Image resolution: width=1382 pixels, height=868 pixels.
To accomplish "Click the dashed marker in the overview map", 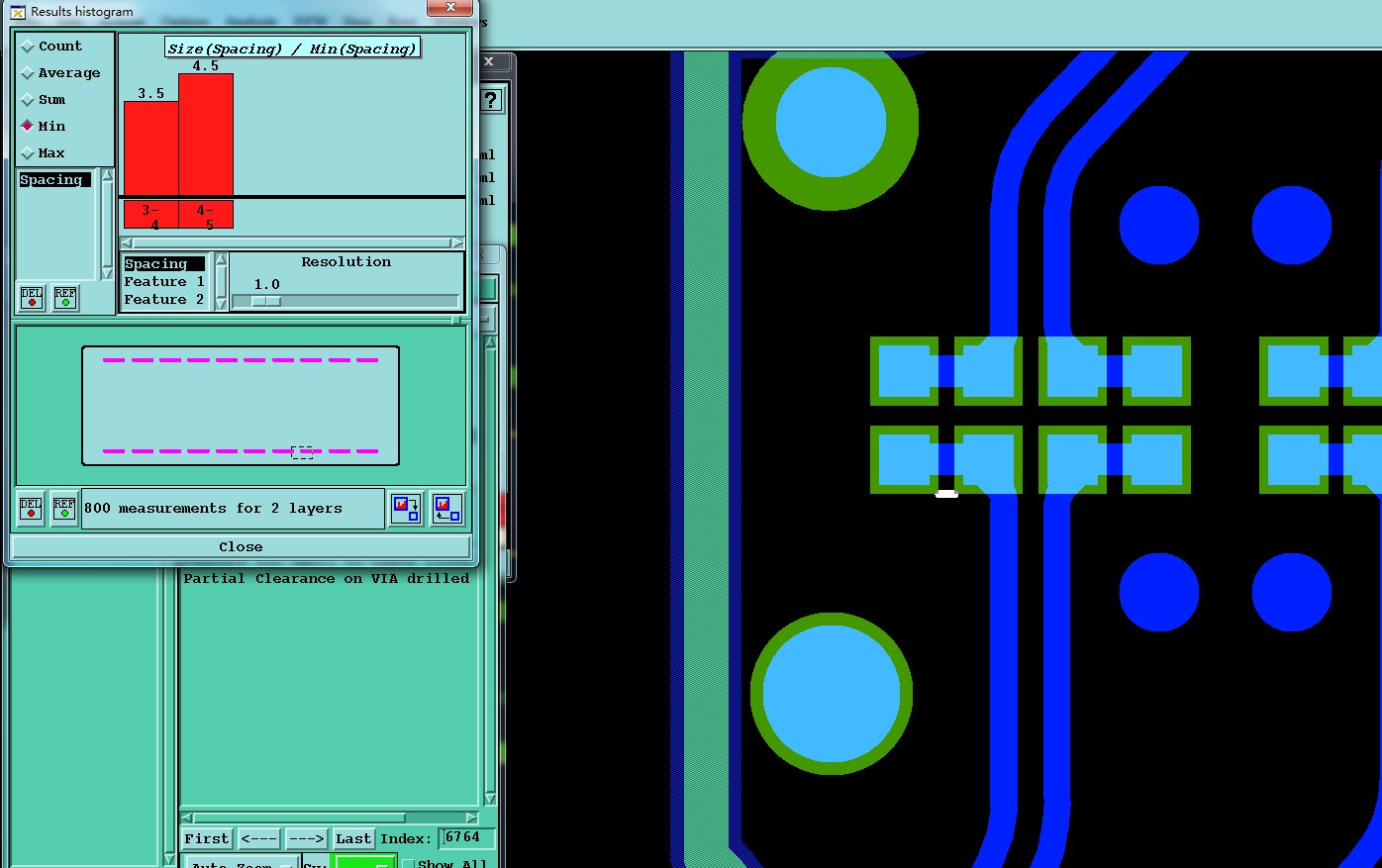I will pyautogui.click(x=302, y=452).
